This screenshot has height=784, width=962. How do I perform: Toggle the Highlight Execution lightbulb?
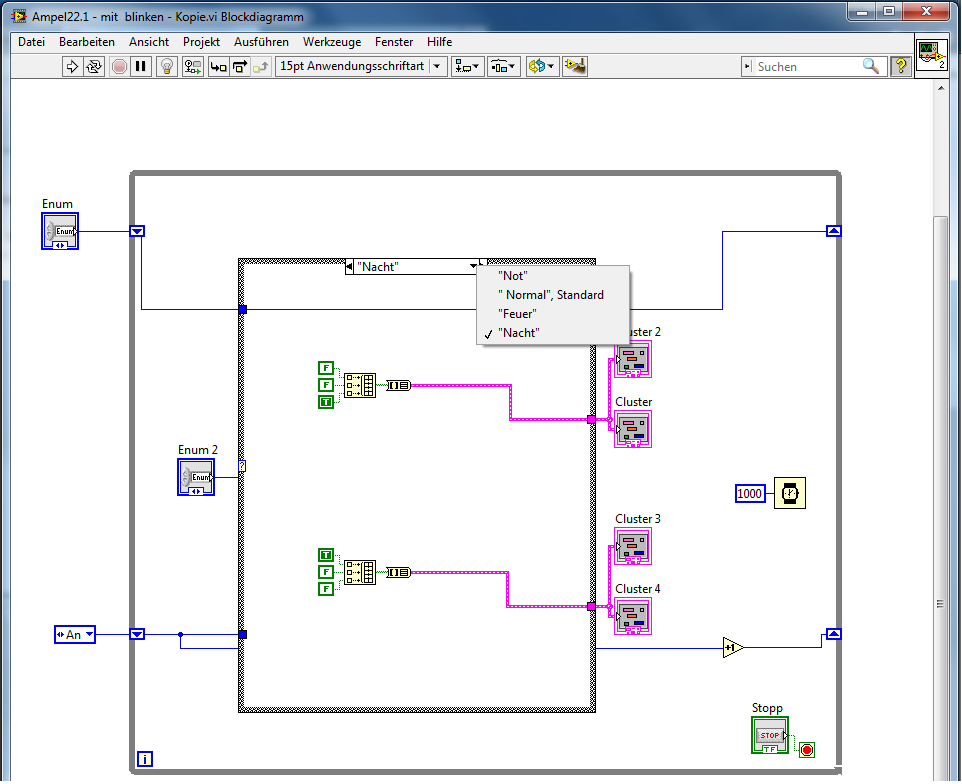point(166,66)
